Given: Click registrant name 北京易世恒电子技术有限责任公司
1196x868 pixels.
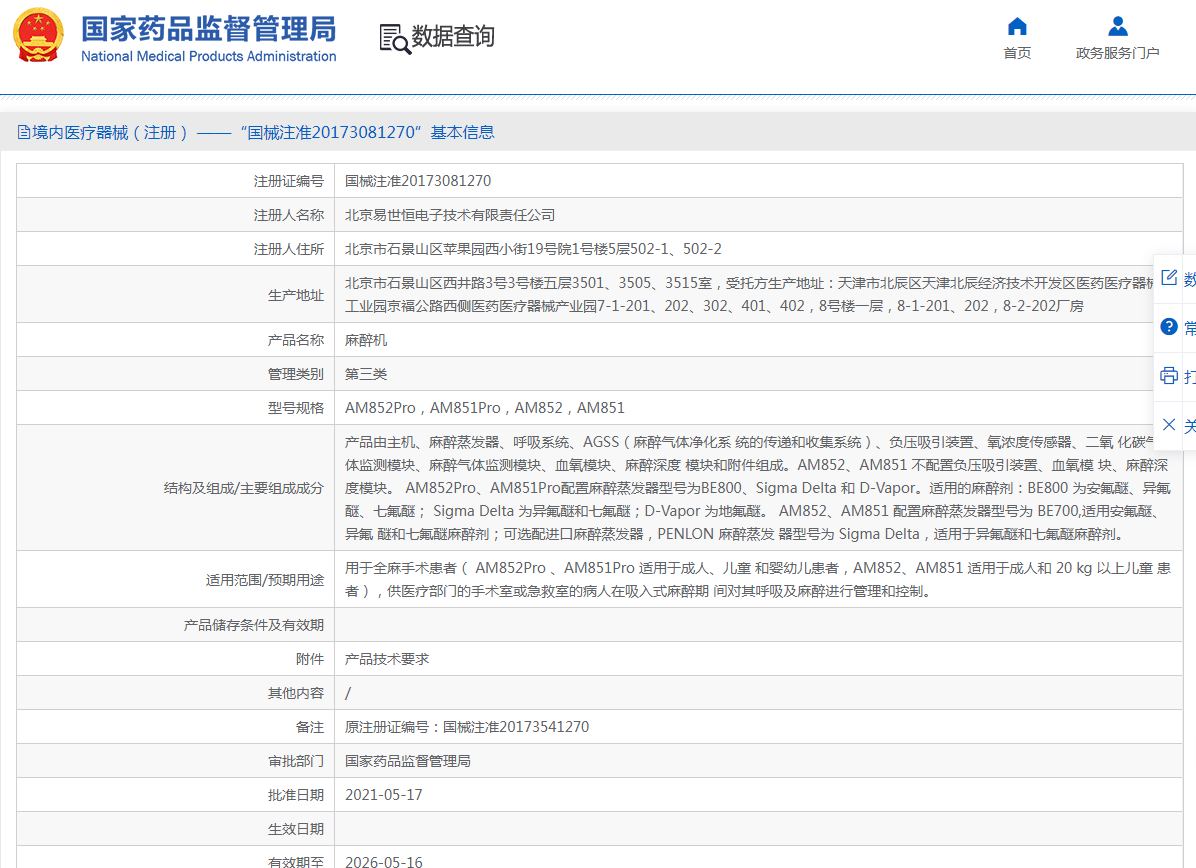Looking at the screenshot, I should pyautogui.click(x=450, y=215).
